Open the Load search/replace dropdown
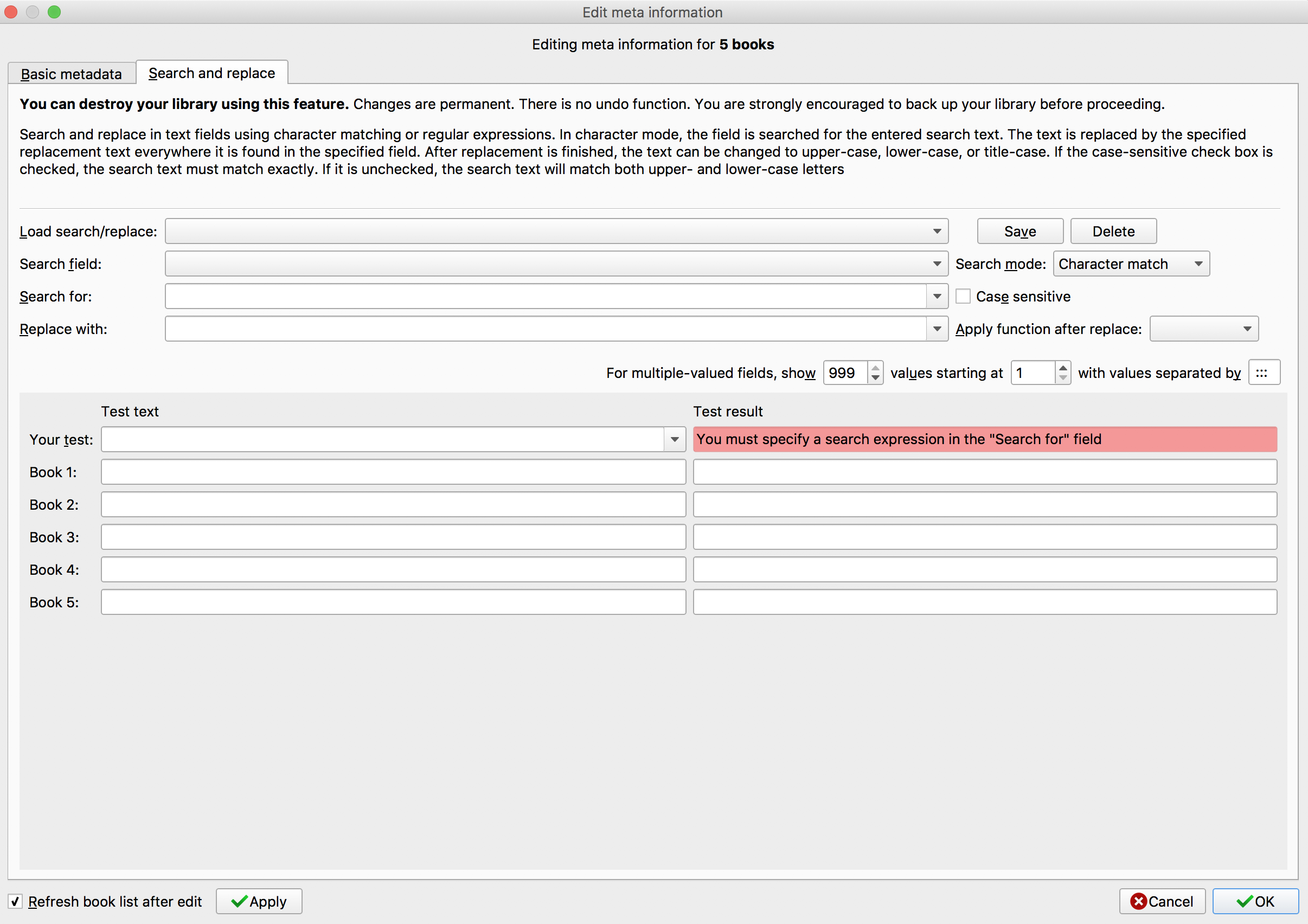This screenshot has width=1308, height=924. coord(556,232)
